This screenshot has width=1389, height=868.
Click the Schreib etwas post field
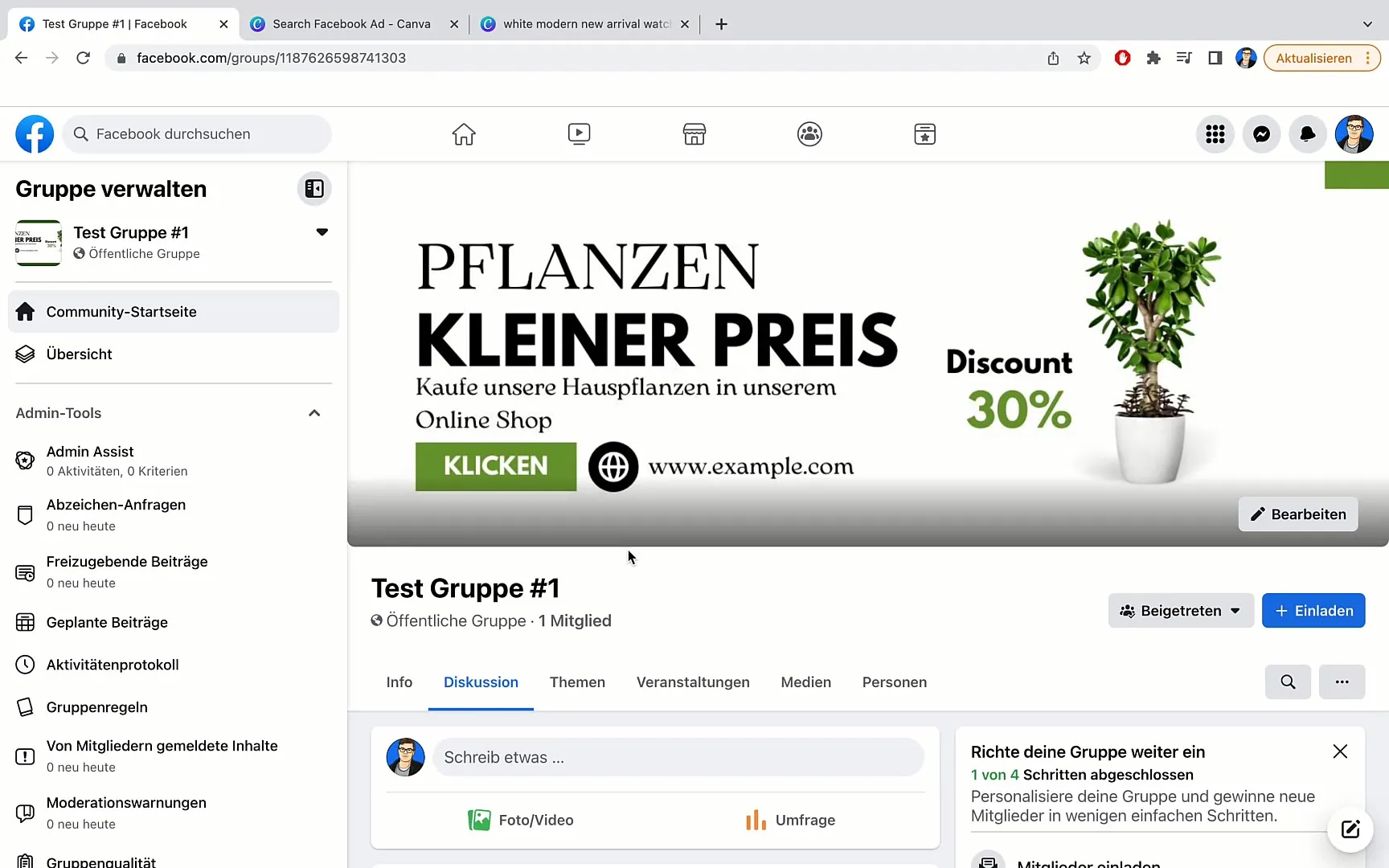678,757
